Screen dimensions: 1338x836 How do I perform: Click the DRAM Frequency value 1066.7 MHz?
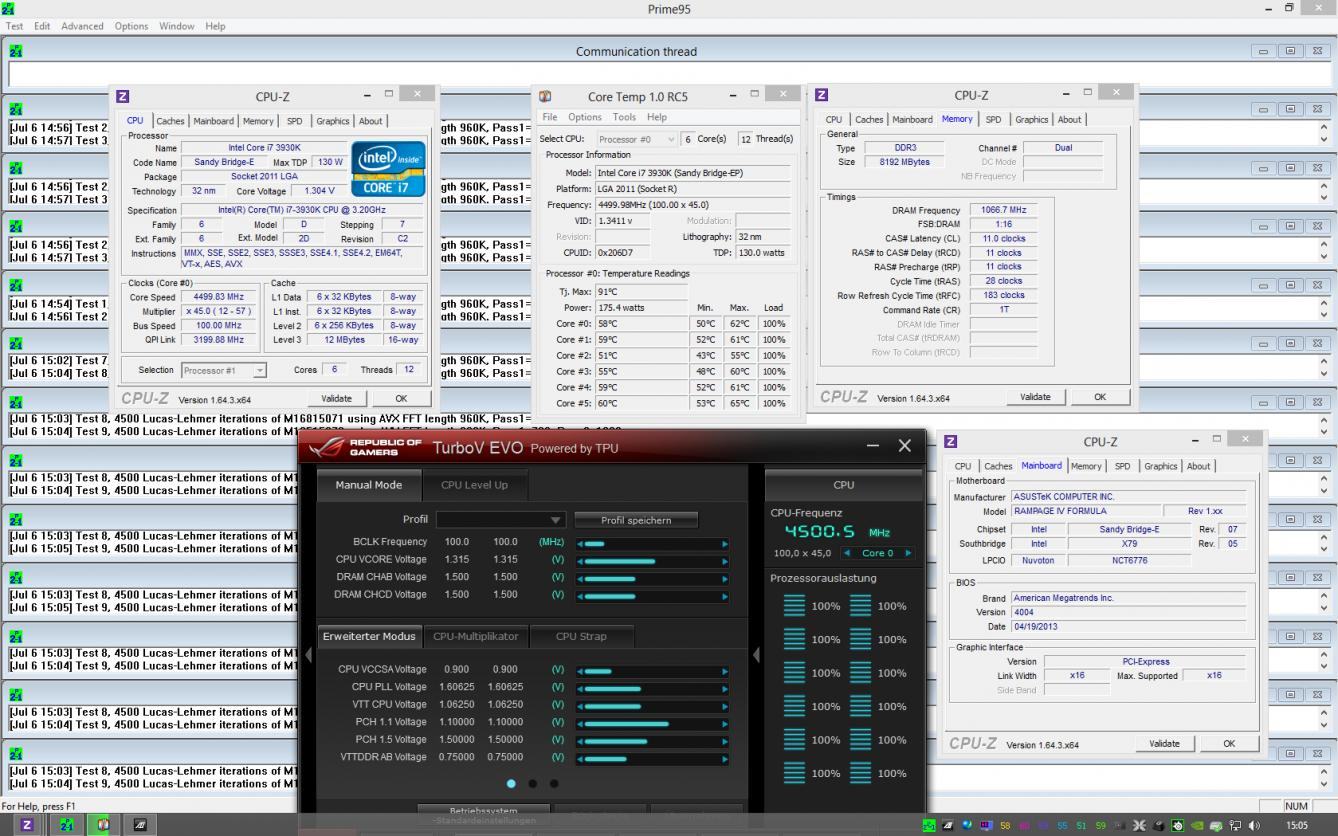[1004, 210]
